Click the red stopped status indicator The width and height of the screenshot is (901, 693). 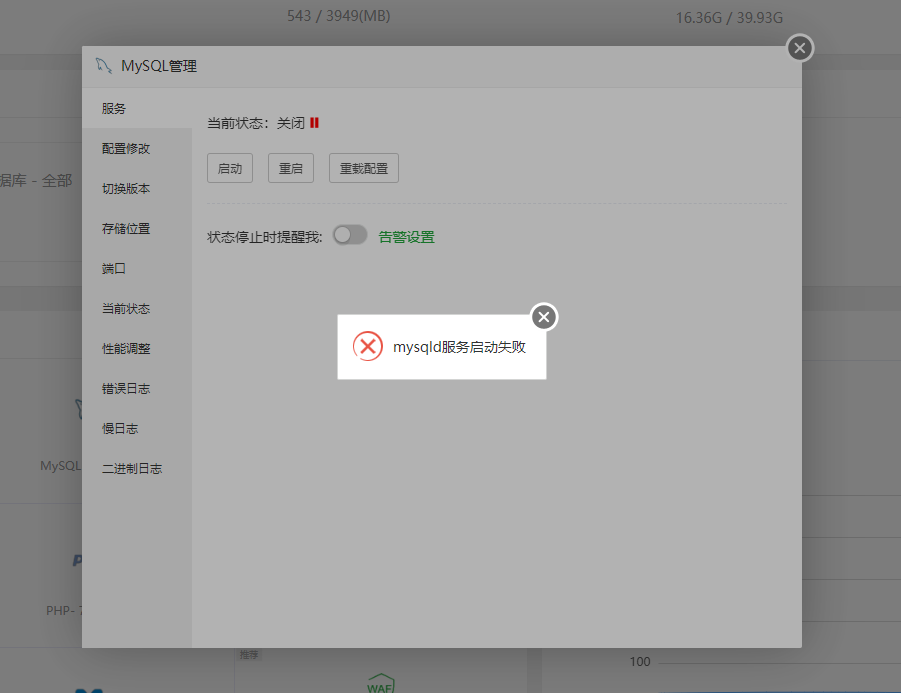314,123
